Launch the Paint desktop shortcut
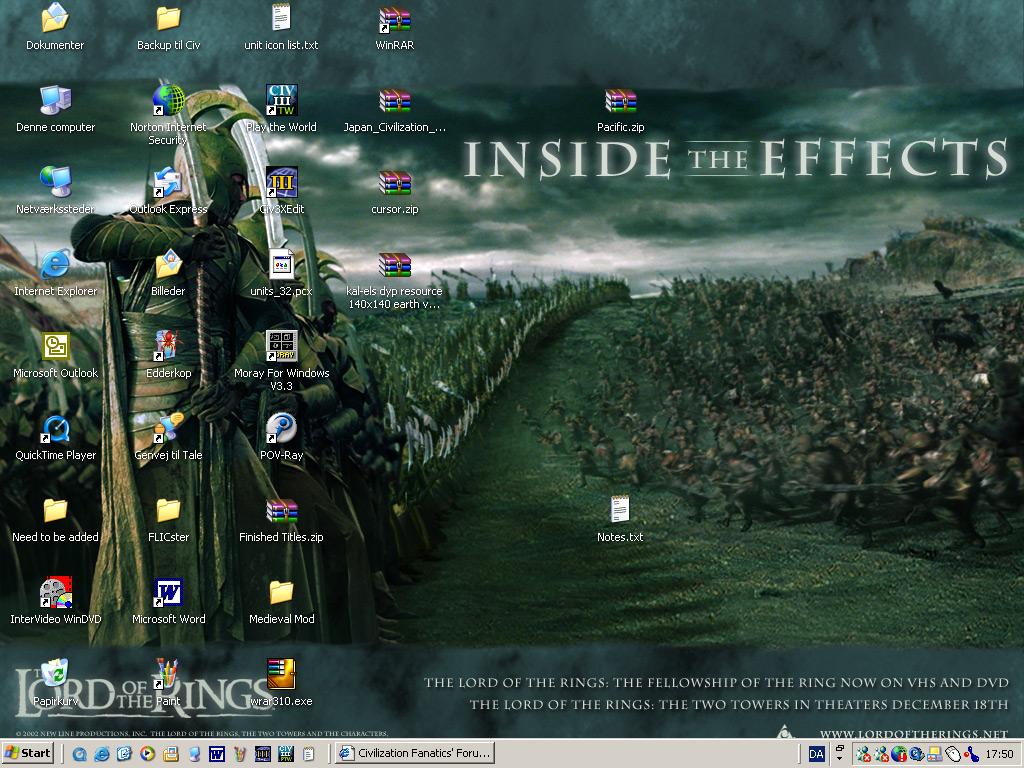 (168, 674)
